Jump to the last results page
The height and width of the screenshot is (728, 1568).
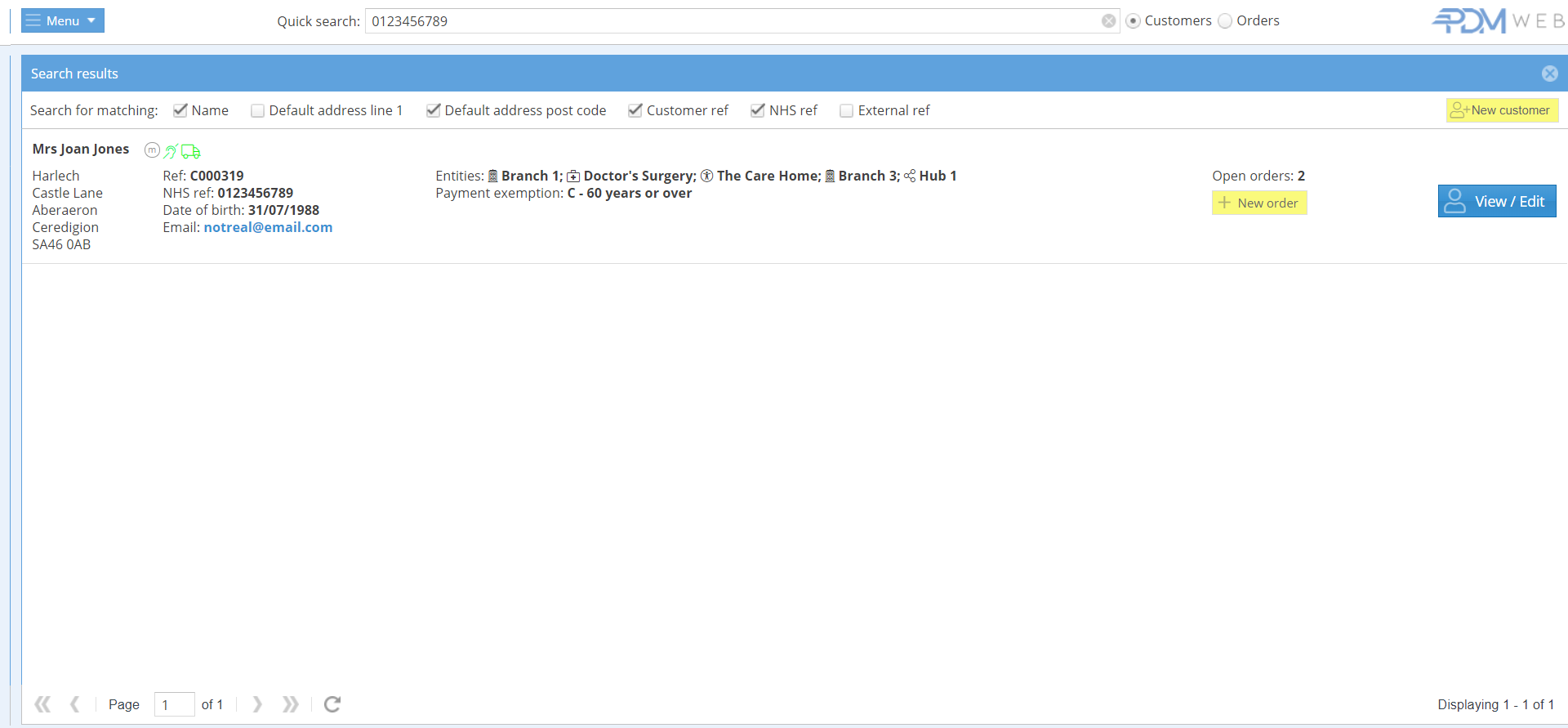click(290, 704)
